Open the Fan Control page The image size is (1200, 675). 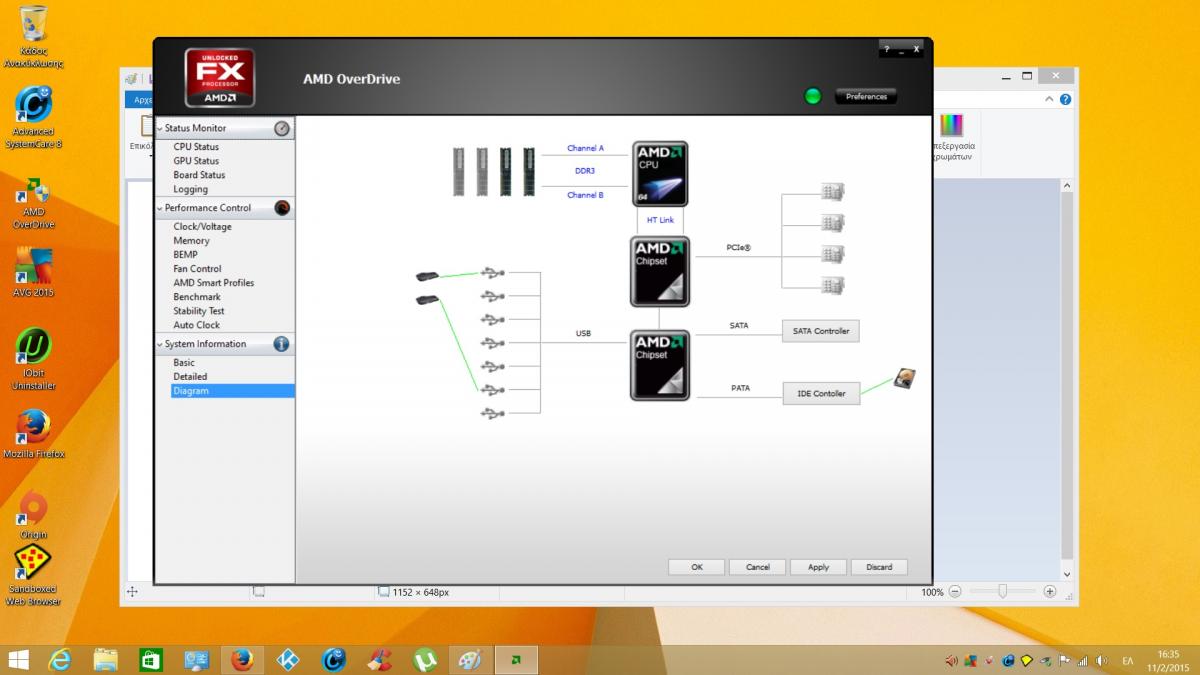pyautogui.click(x=197, y=269)
